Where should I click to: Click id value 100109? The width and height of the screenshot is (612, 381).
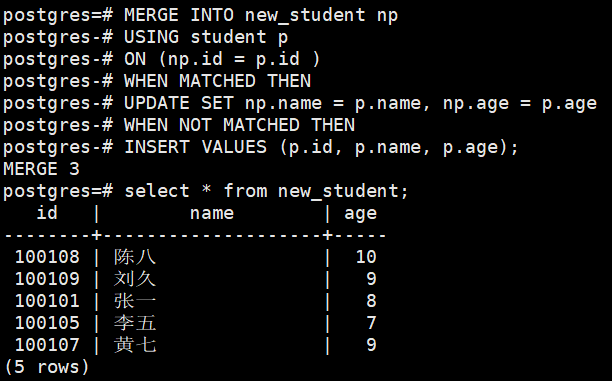pyautogui.click(x=47, y=279)
